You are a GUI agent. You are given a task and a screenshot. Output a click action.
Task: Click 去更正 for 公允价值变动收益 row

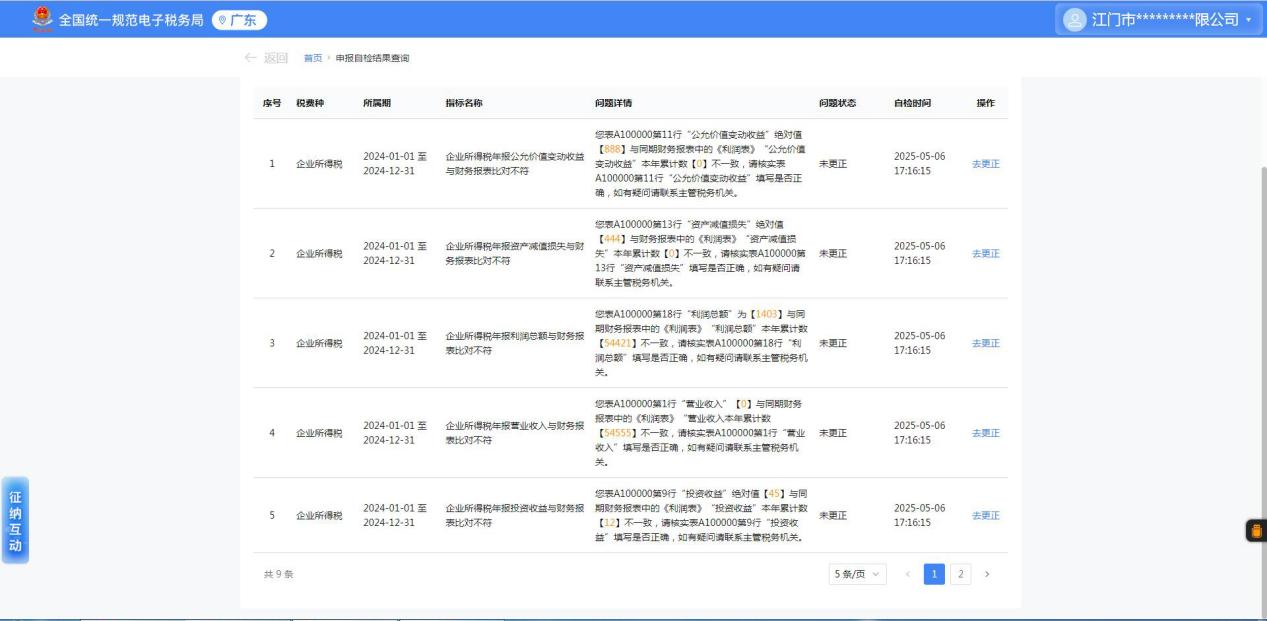point(985,164)
